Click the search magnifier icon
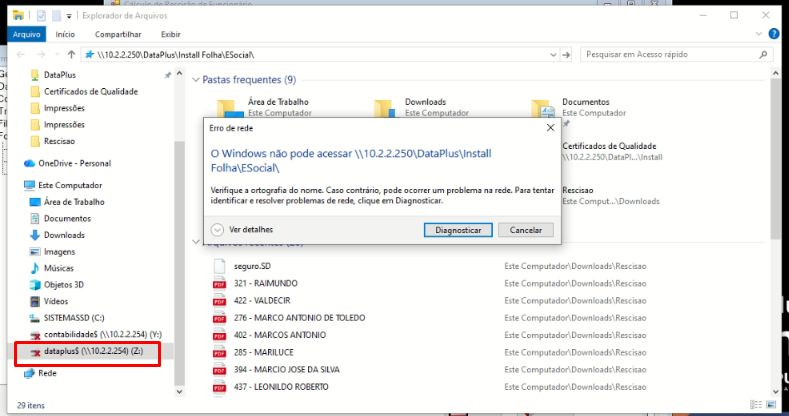 [763, 54]
